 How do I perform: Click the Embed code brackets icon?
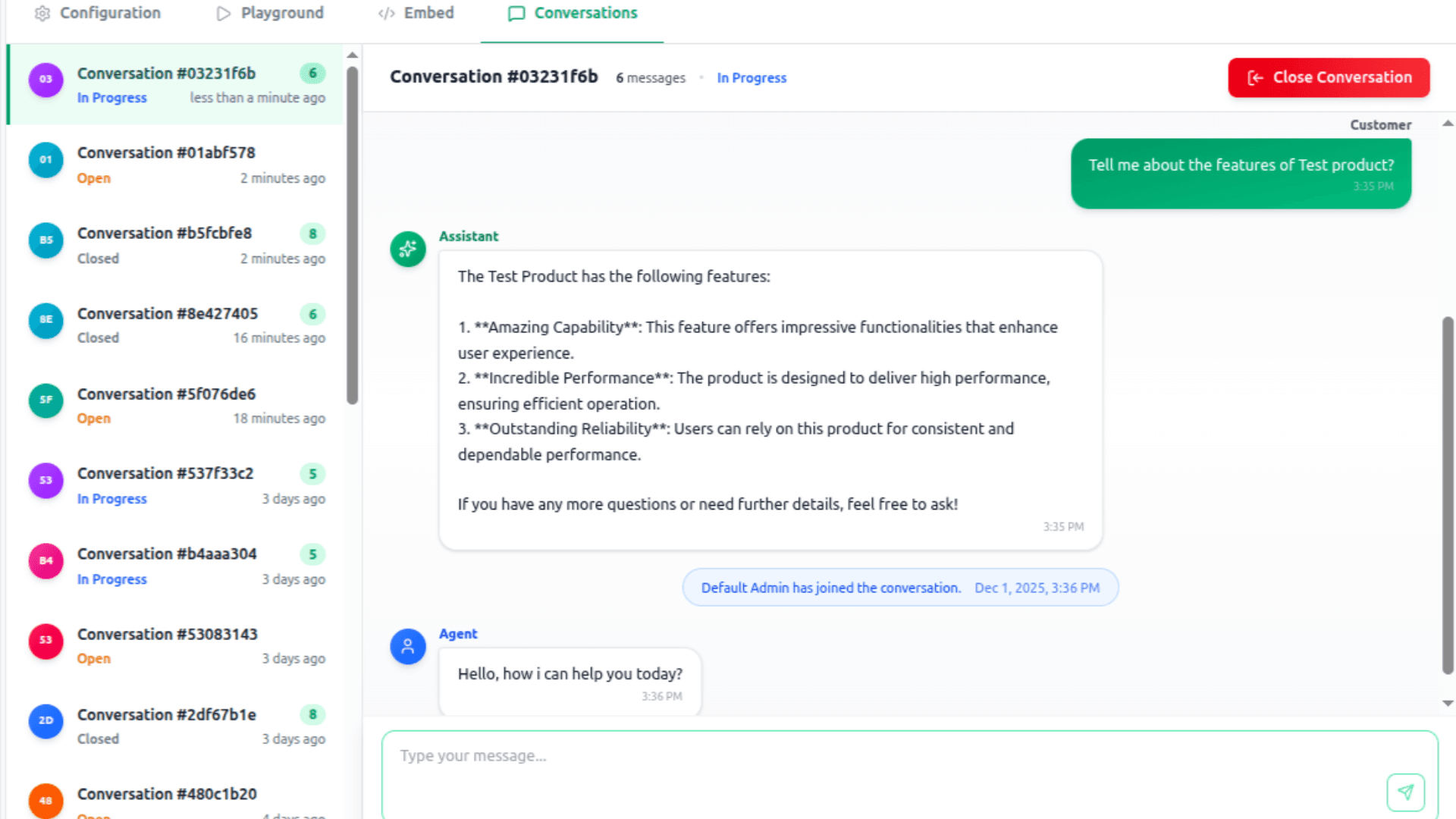point(386,13)
